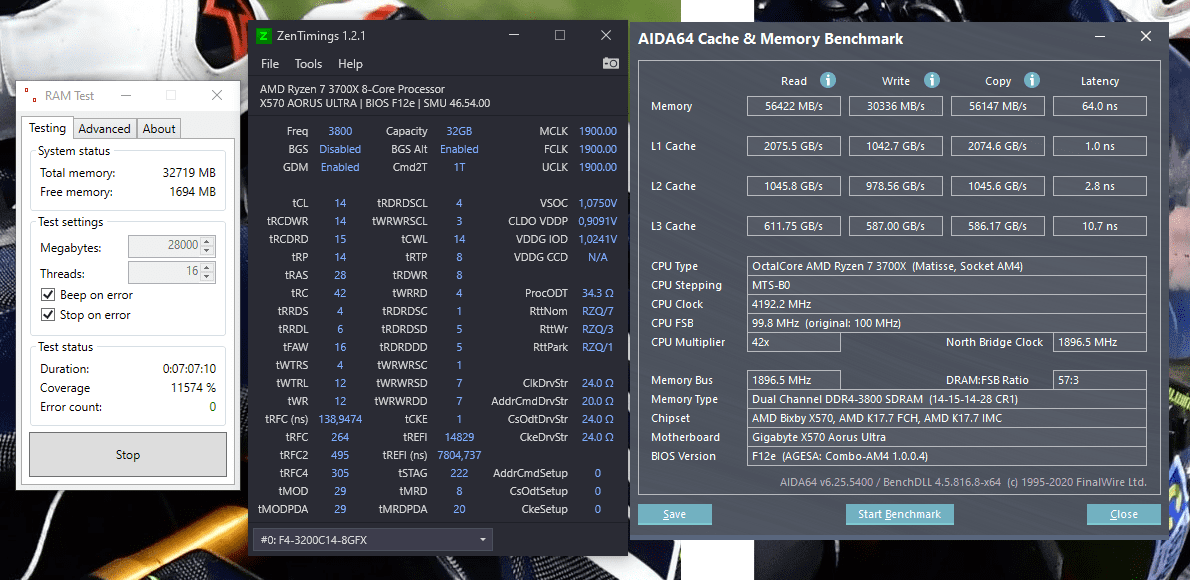Open the memory module dropdown F4-3200C14-8GFX

373,540
